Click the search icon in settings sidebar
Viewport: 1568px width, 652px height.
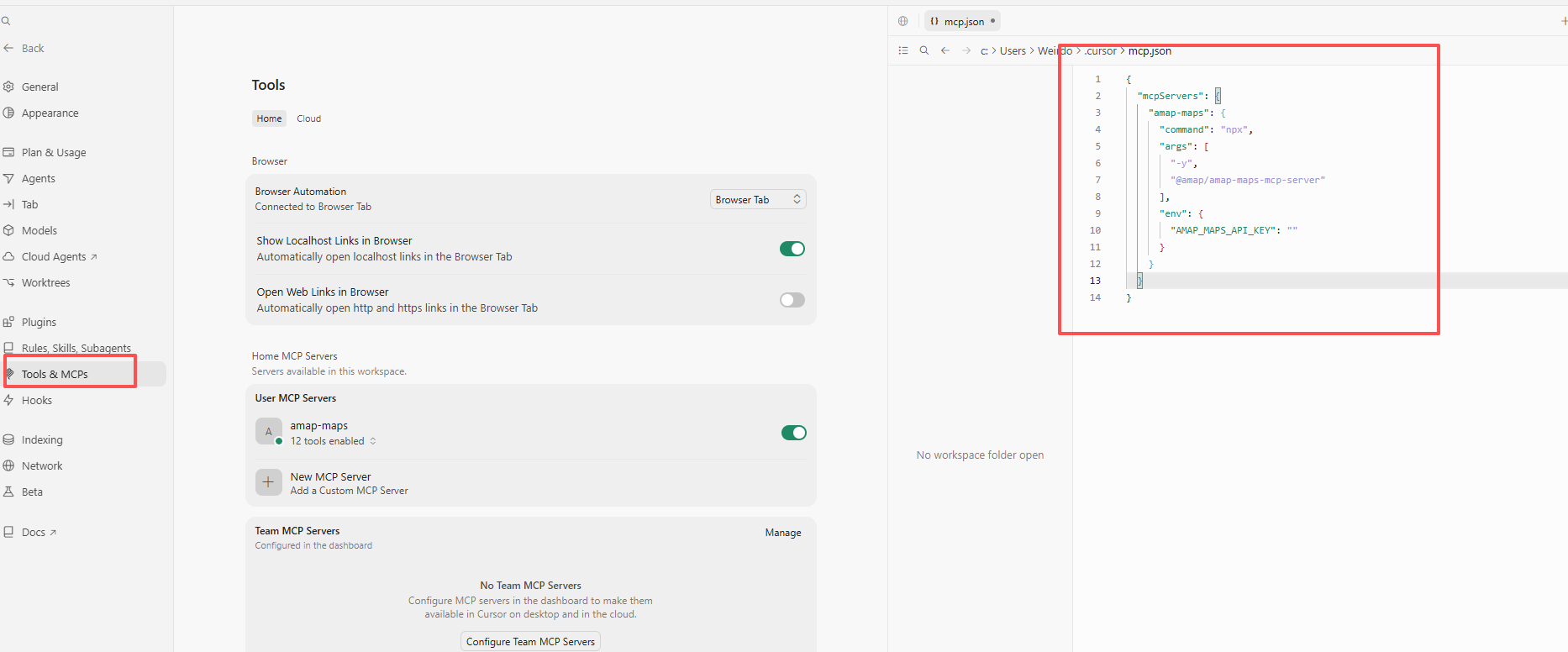click(x=5, y=21)
